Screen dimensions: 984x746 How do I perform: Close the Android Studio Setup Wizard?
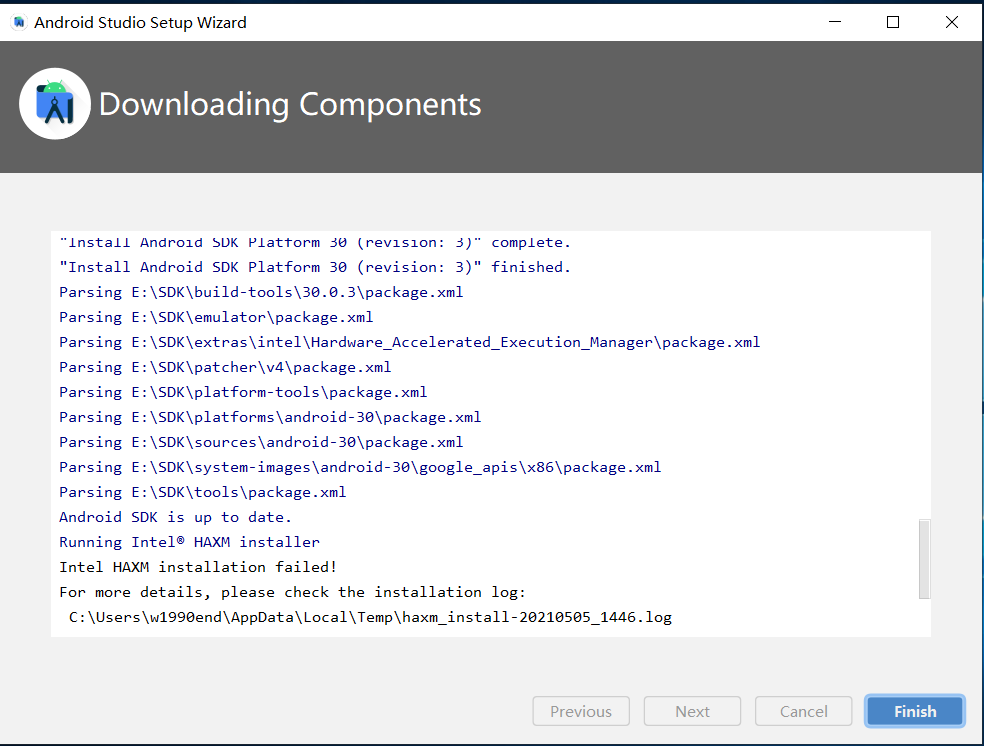click(x=952, y=22)
